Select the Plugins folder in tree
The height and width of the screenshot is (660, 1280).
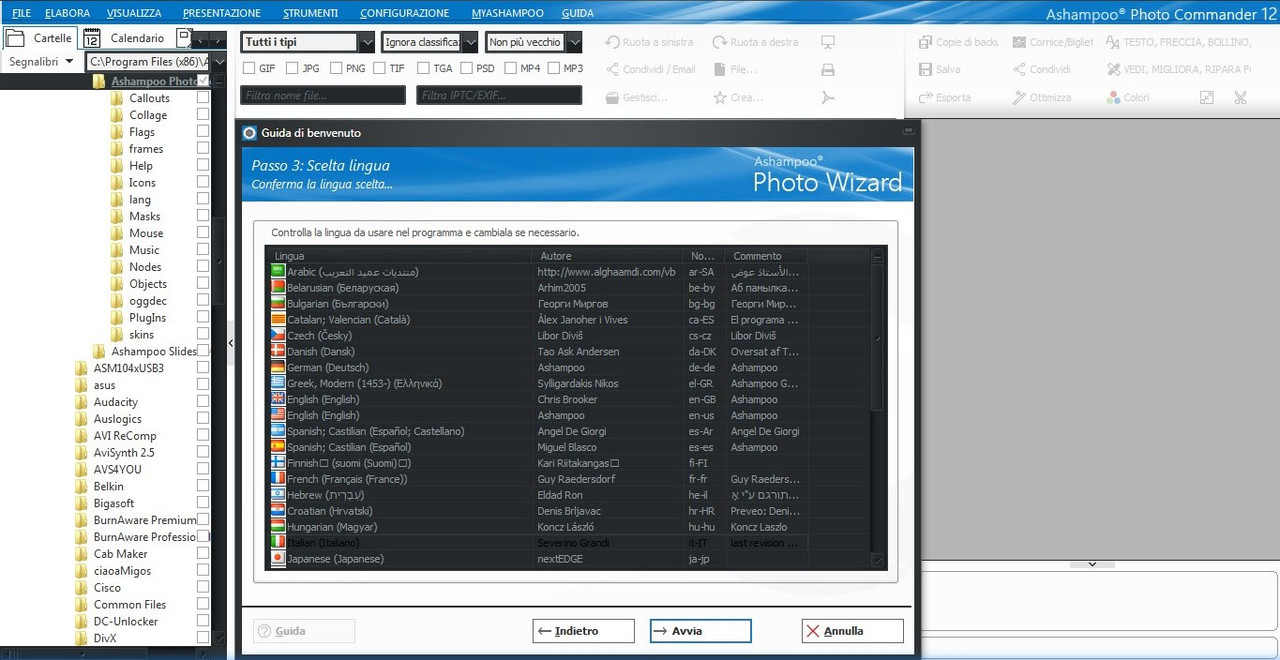click(x=147, y=317)
